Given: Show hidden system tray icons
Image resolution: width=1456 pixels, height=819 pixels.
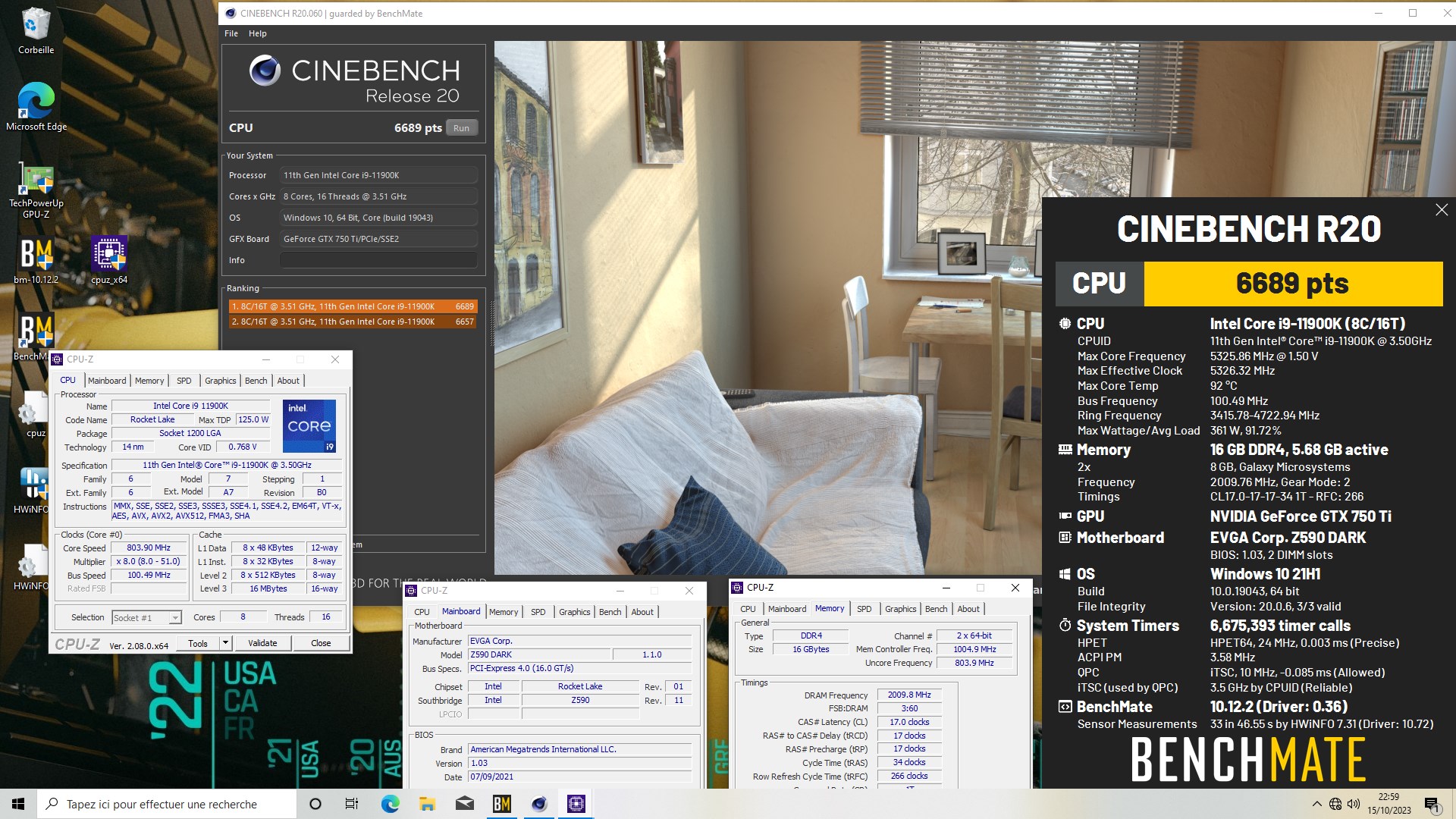Looking at the screenshot, I should coord(1316,804).
